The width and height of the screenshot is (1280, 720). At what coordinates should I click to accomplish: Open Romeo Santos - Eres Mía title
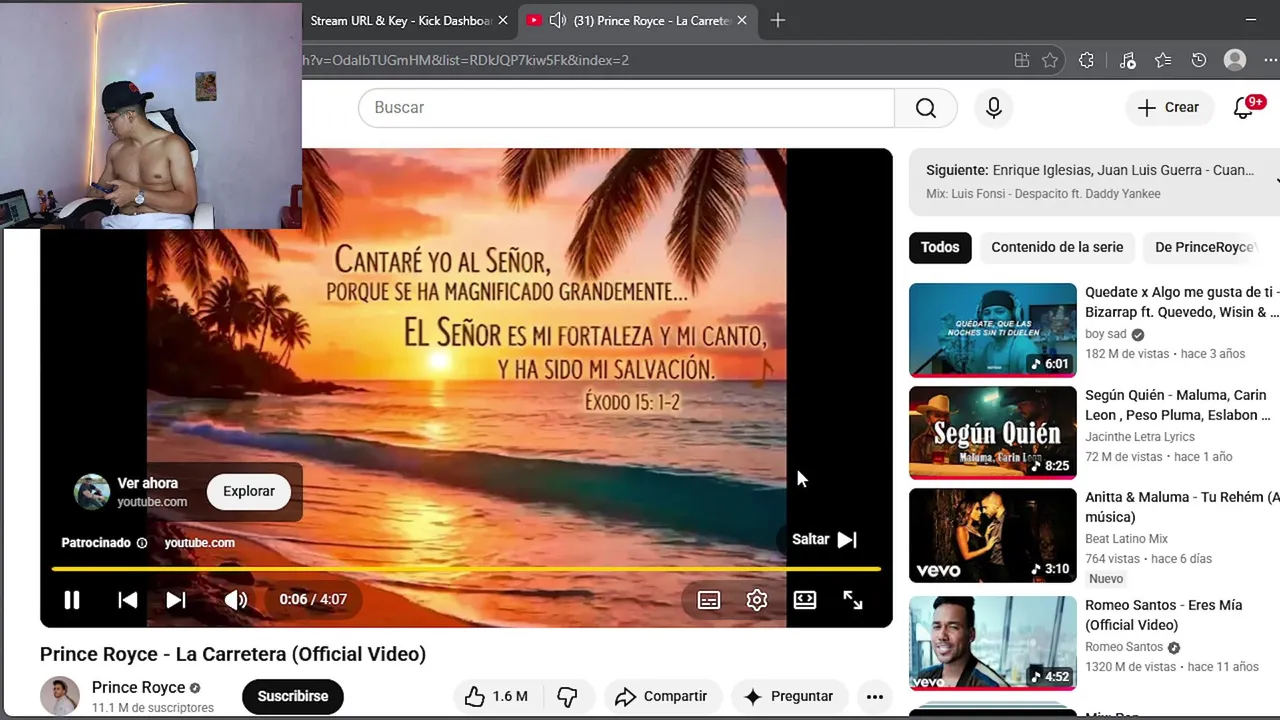pyautogui.click(x=1164, y=615)
